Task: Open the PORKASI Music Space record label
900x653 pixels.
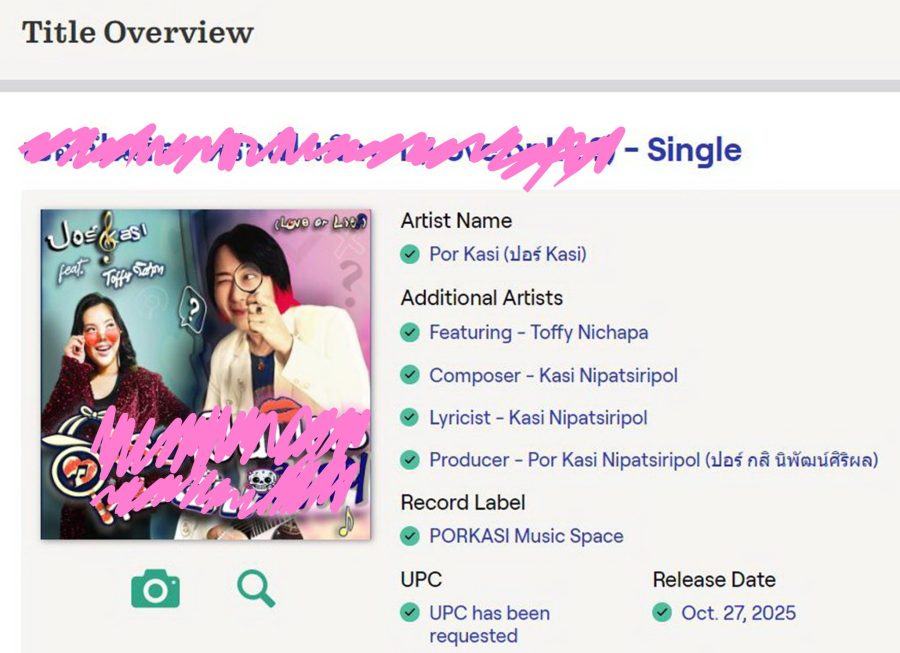Action: pos(526,536)
